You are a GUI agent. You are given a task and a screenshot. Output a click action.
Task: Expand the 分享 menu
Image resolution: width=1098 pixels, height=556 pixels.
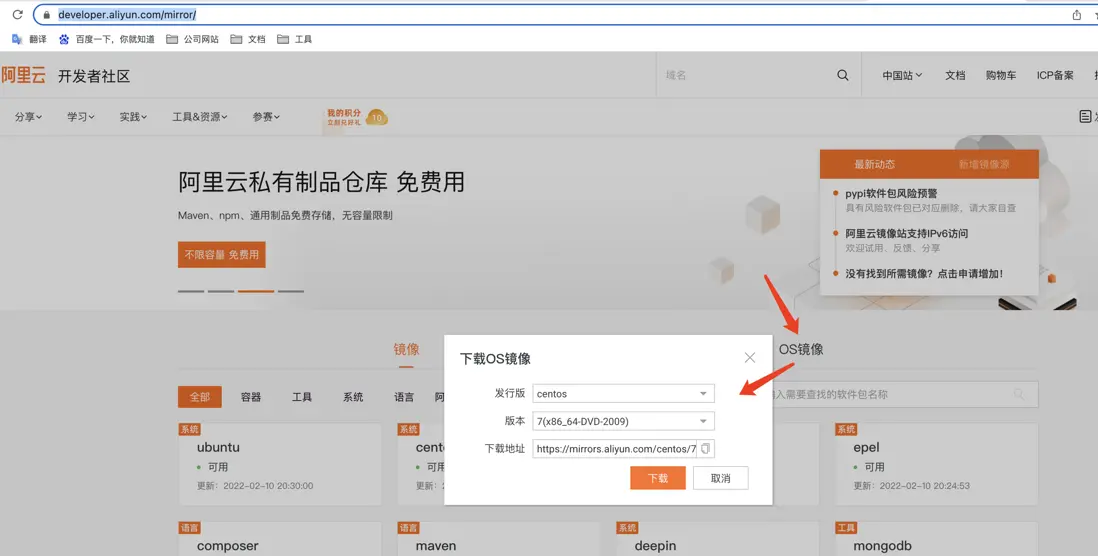29,117
